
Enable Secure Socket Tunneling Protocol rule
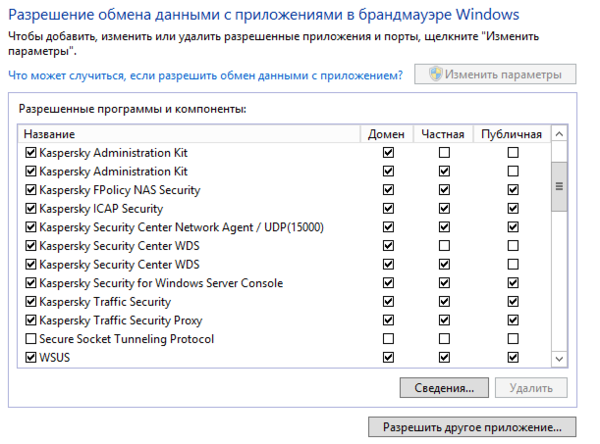click(x=30, y=339)
